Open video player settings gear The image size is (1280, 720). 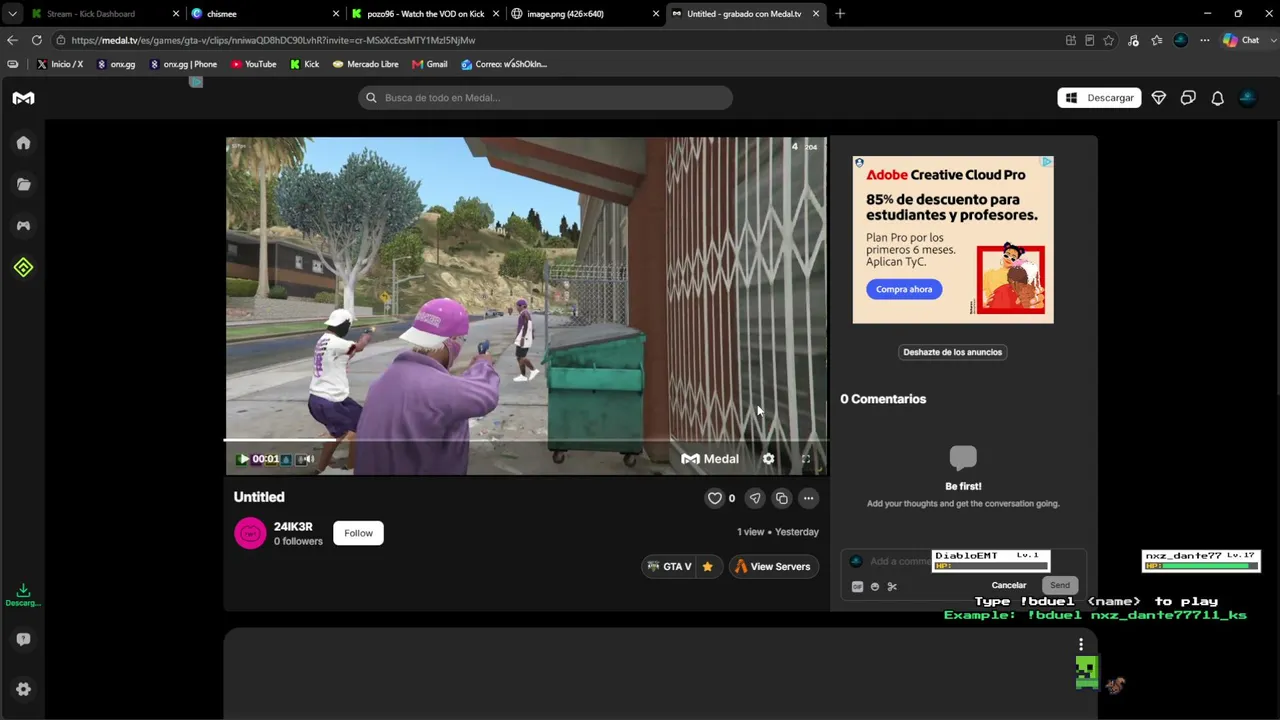pyautogui.click(x=768, y=459)
